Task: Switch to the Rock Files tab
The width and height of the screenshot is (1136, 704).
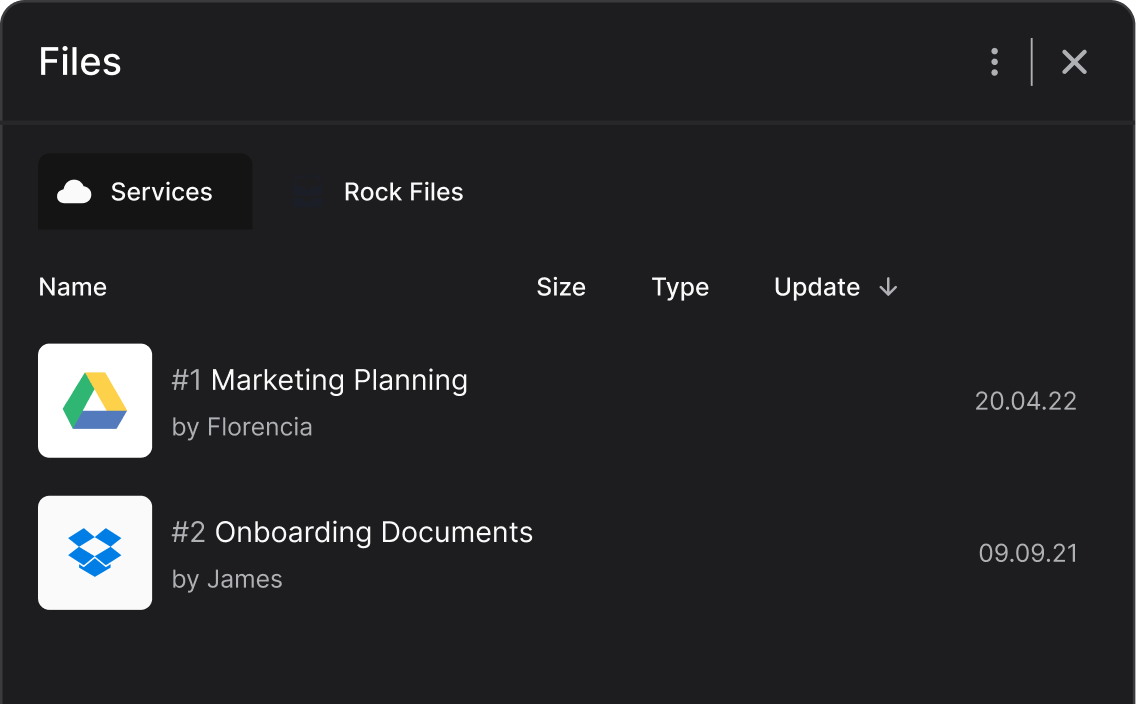Action: point(403,192)
